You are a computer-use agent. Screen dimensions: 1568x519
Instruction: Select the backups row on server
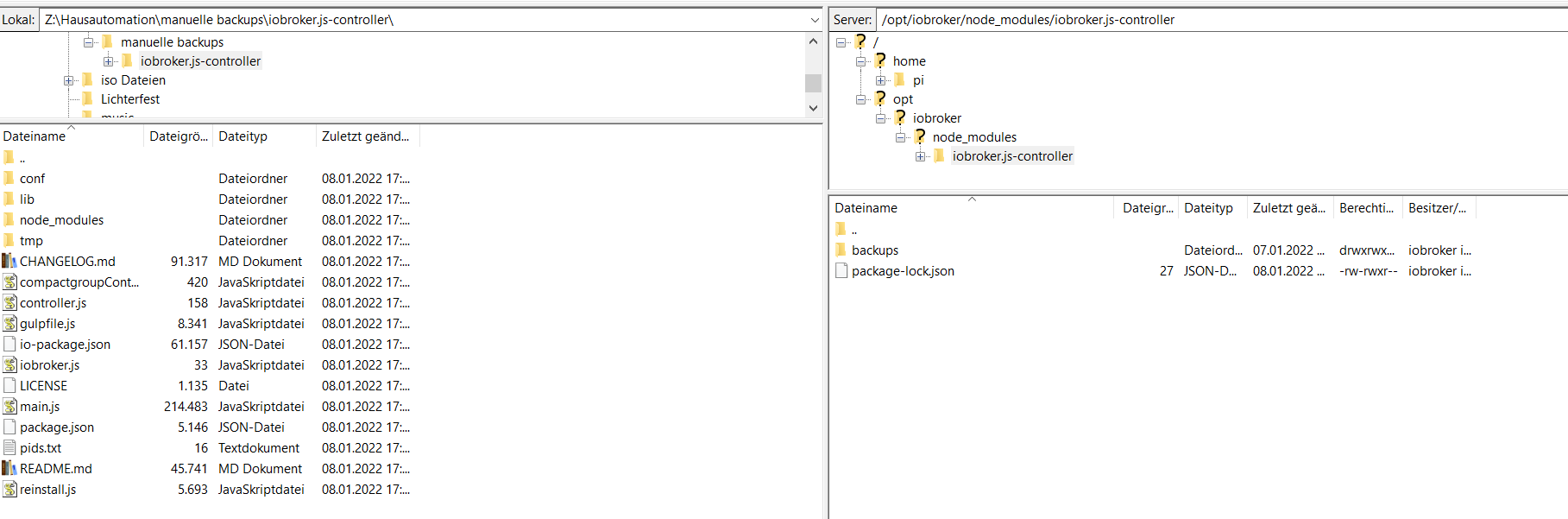pyautogui.click(x=1154, y=250)
